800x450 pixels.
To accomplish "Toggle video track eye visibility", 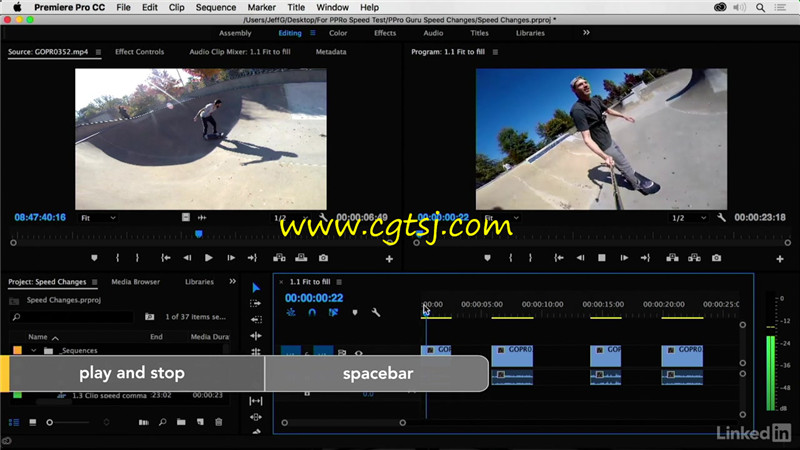I will pyautogui.click(x=359, y=353).
